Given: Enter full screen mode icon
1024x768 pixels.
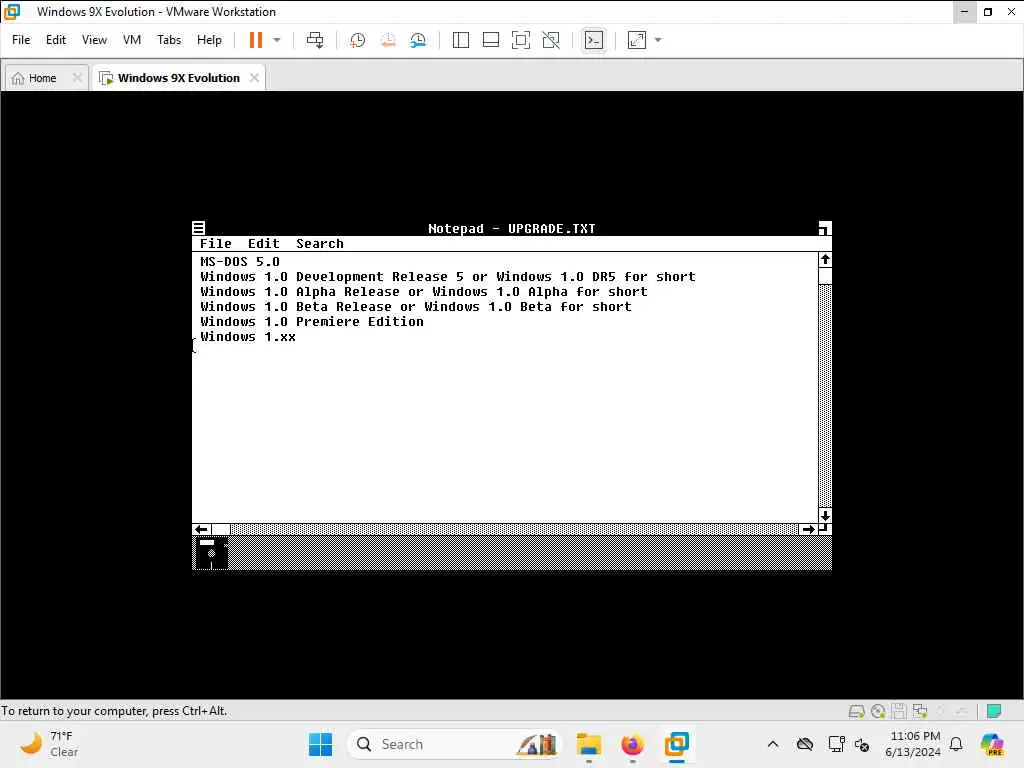Looking at the screenshot, I should coord(520,40).
